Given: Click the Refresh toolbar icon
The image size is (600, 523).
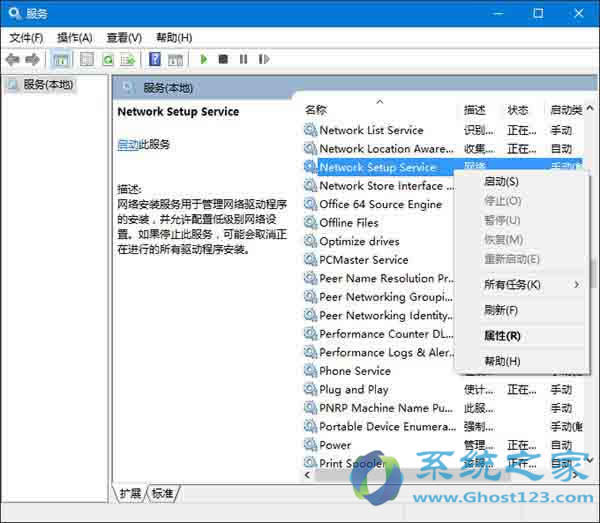Looking at the screenshot, I should click(108, 60).
